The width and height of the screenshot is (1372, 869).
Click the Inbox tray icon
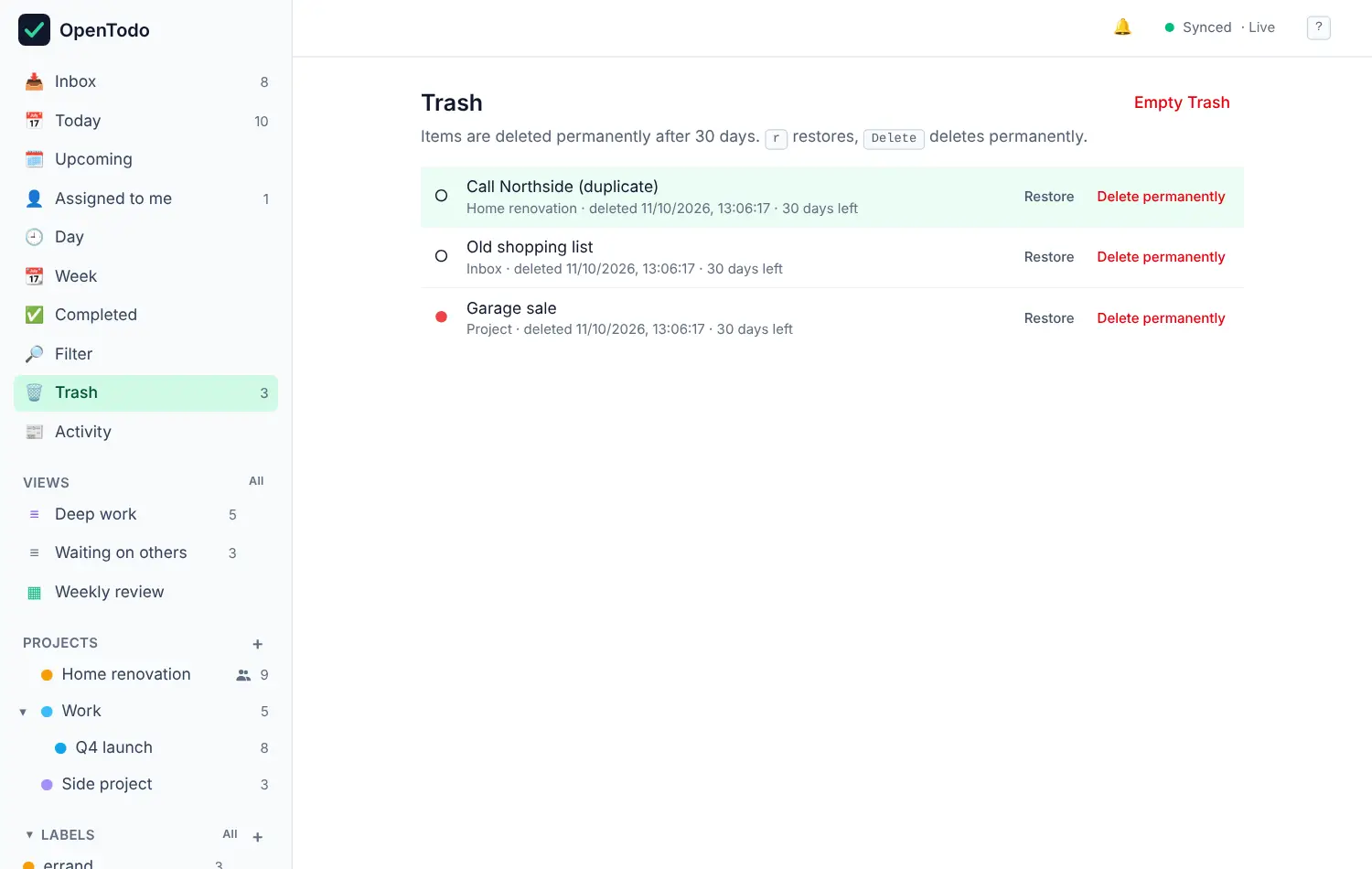click(34, 81)
